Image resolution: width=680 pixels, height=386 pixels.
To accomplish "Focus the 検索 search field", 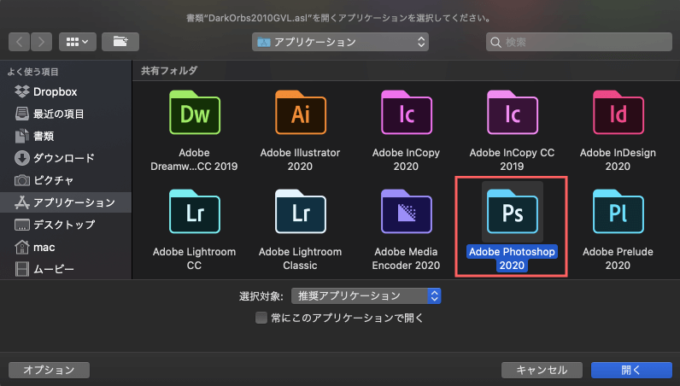I will [579, 42].
